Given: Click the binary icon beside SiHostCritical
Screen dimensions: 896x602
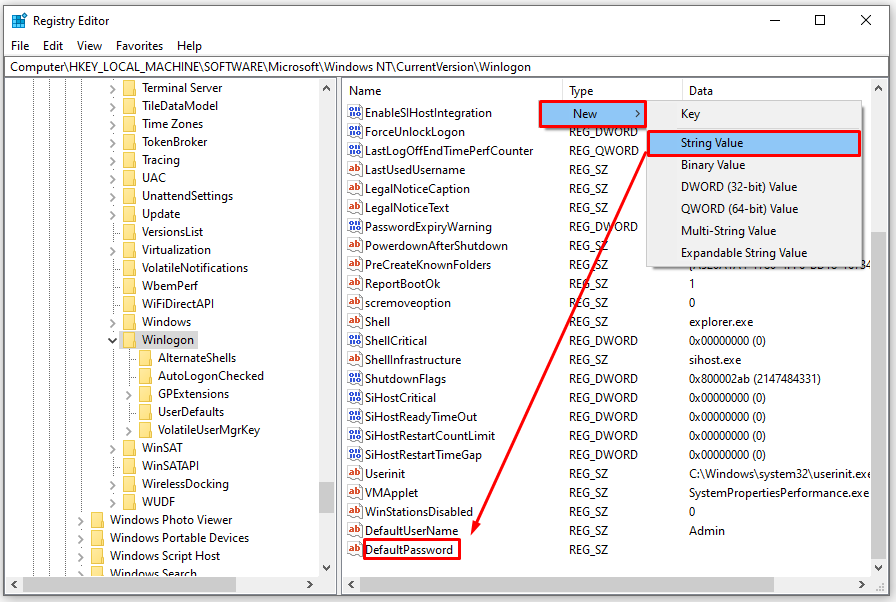Looking at the screenshot, I should pyautogui.click(x=354, y=397).
